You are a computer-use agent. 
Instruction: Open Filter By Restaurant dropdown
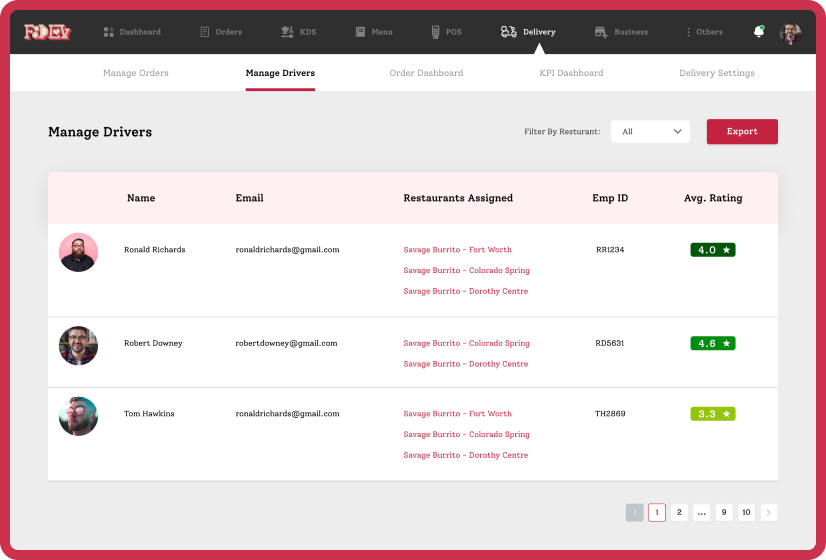[650, 131]
